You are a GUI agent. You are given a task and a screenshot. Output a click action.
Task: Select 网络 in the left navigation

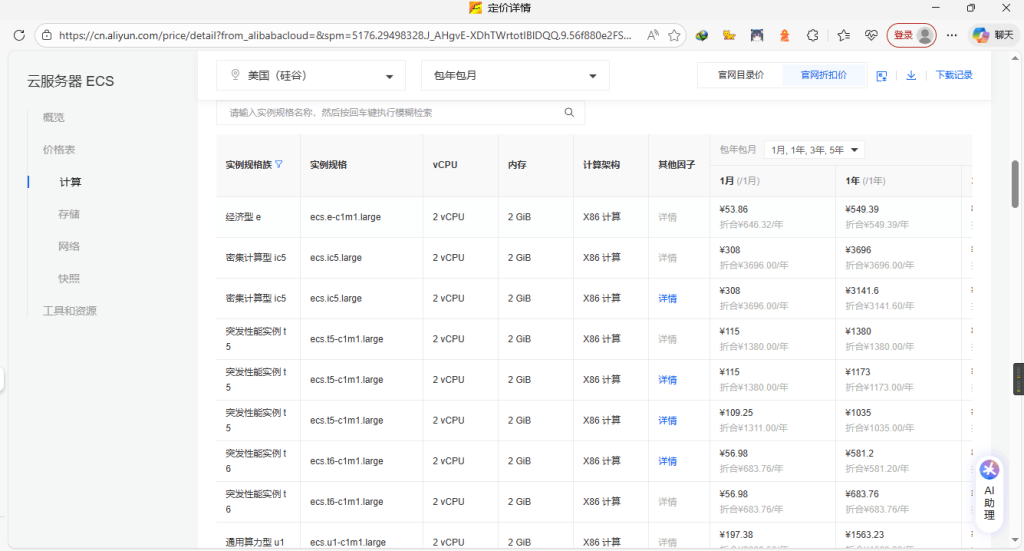[x=69, y=246]
